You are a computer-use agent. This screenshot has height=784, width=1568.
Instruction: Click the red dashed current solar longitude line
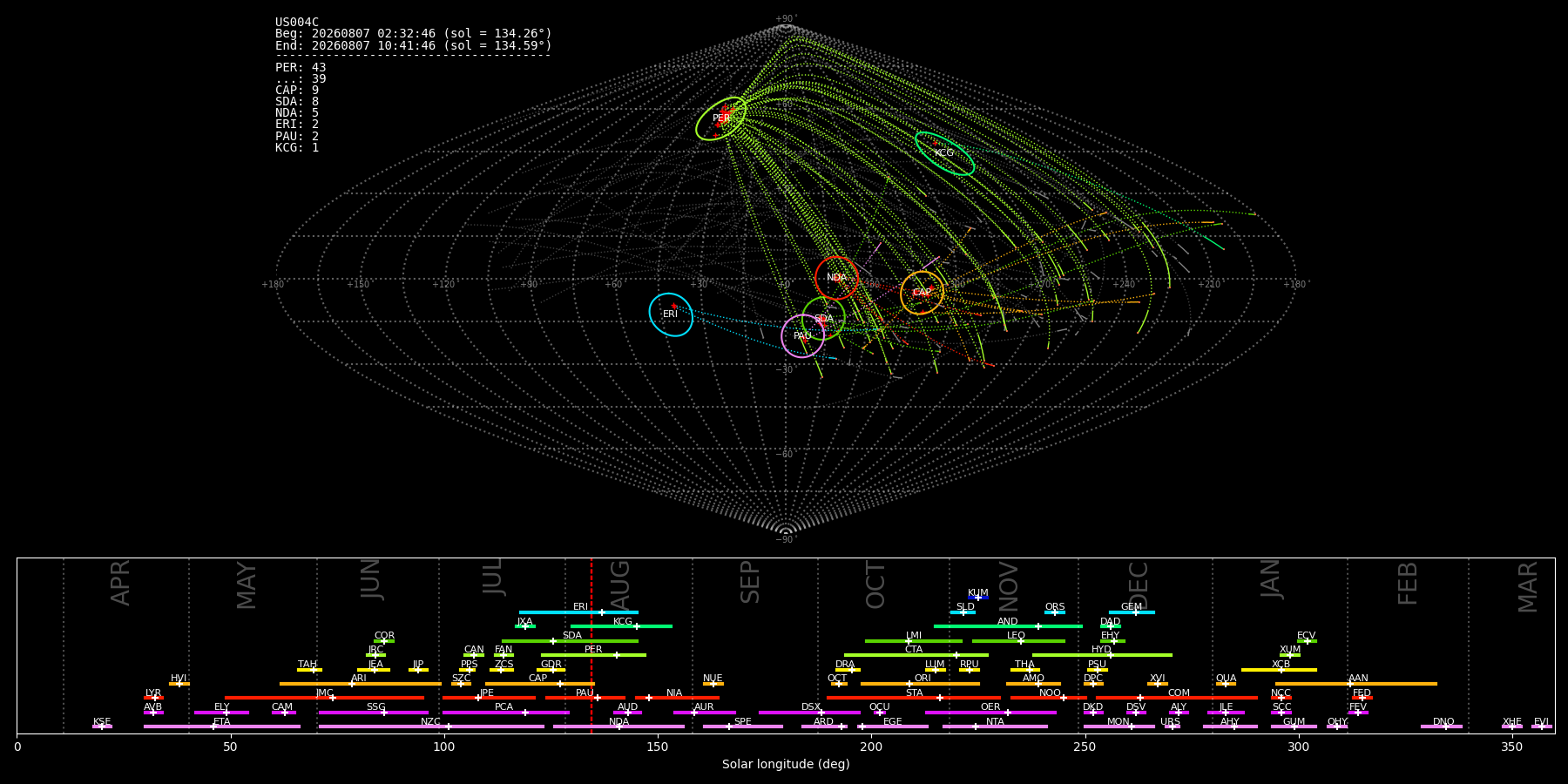(x=591, y=645)
